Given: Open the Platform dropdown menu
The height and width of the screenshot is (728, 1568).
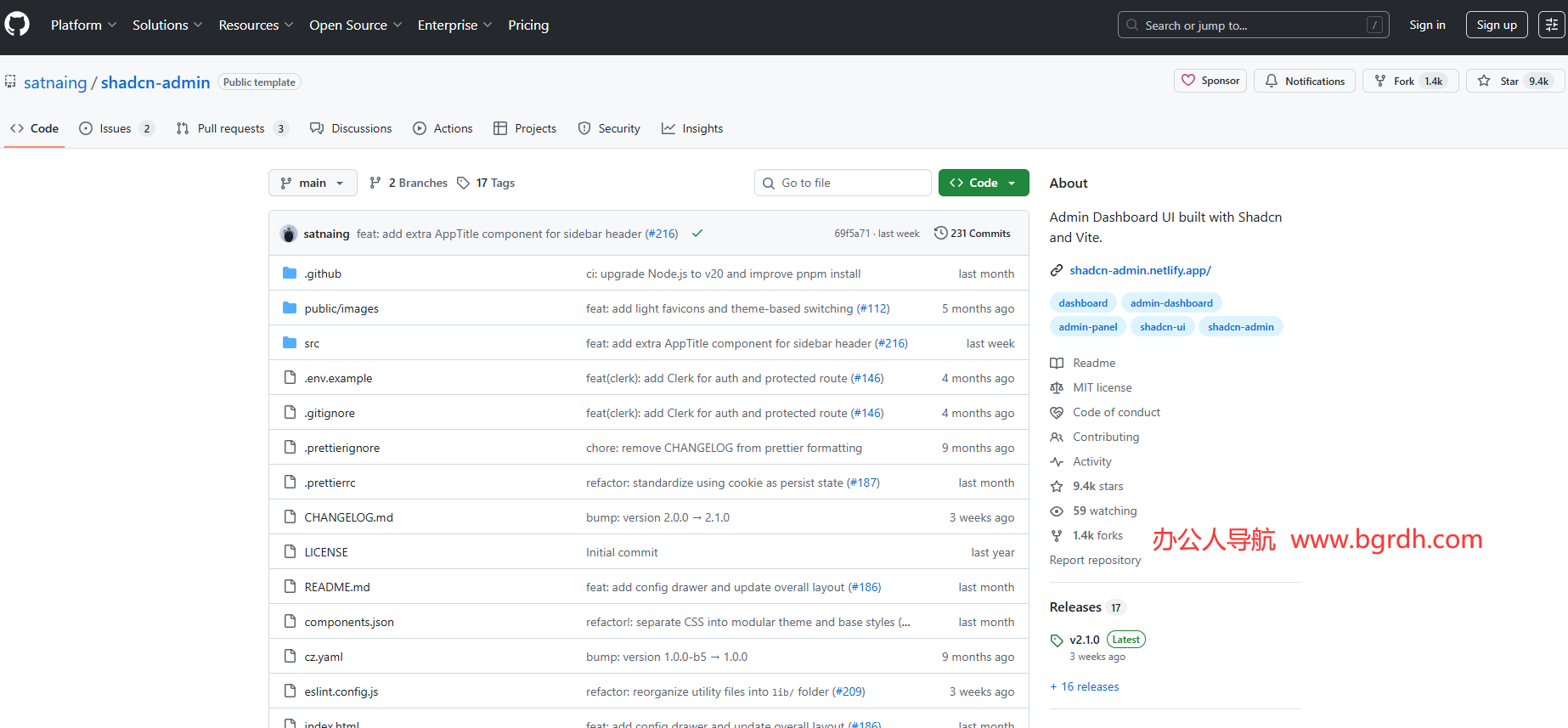Looking at the screenshot, I should (83, 25).
